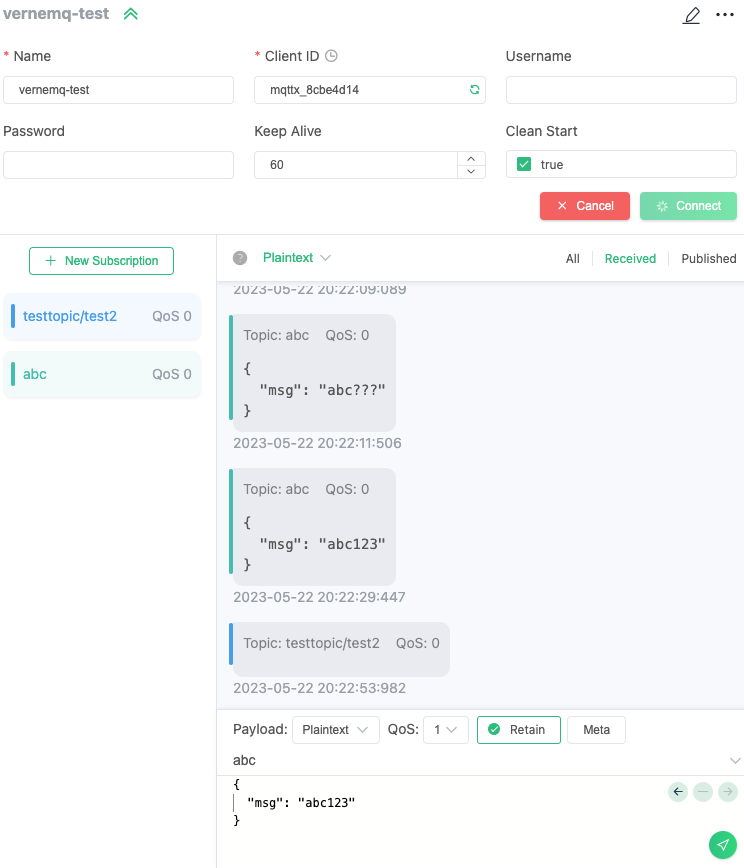Image resolution: width=744 pixels, height=868 pixels.
Task: Open the three-dot more options menu
Action: [725, 15]
